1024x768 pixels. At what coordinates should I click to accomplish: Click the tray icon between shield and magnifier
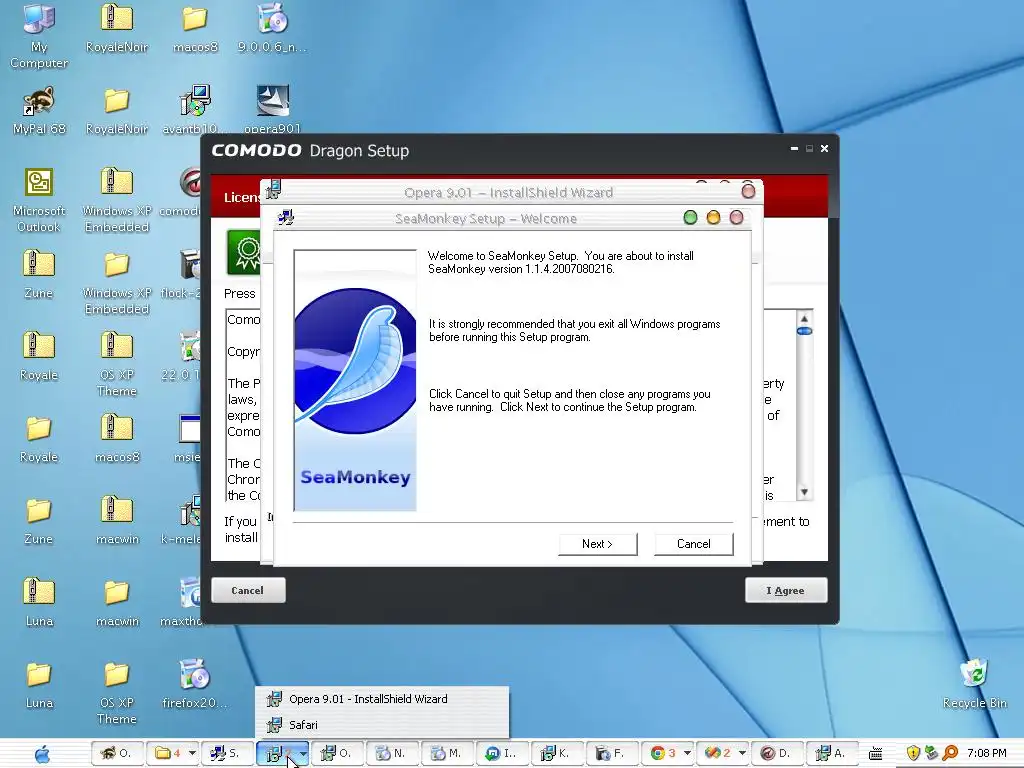pyautogui.click(x=932, y=754)
